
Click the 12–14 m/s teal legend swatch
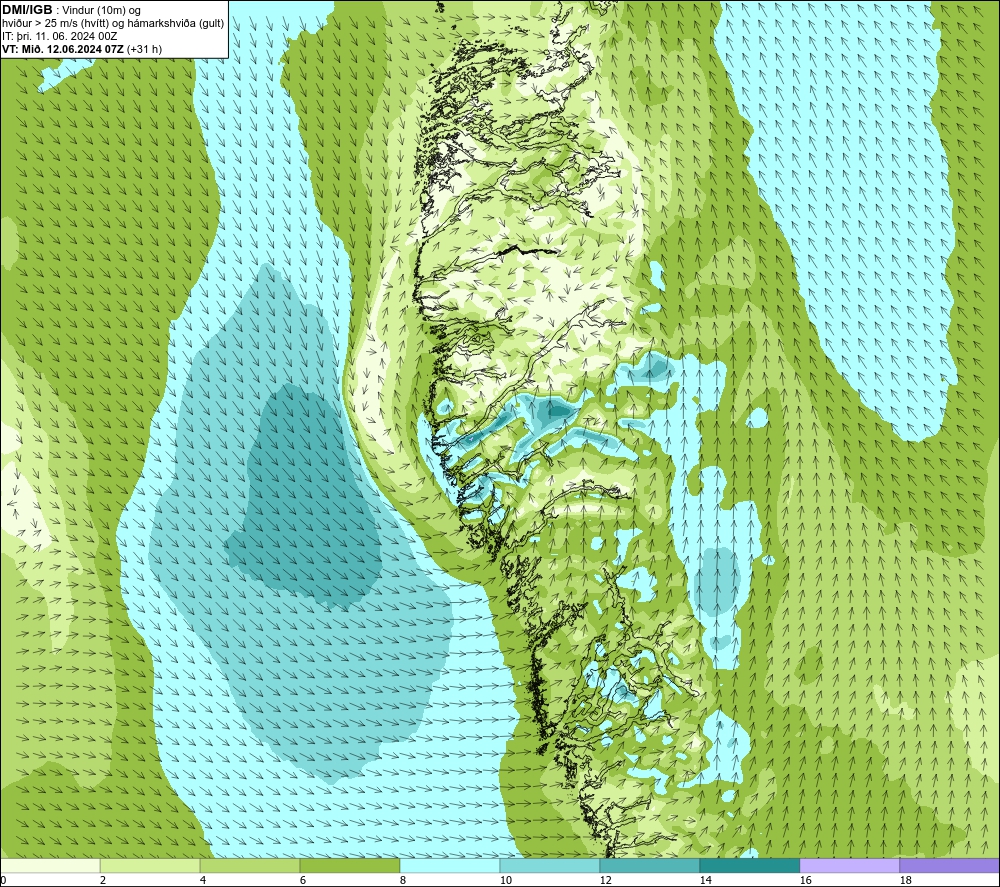click(x=649, y=865)
